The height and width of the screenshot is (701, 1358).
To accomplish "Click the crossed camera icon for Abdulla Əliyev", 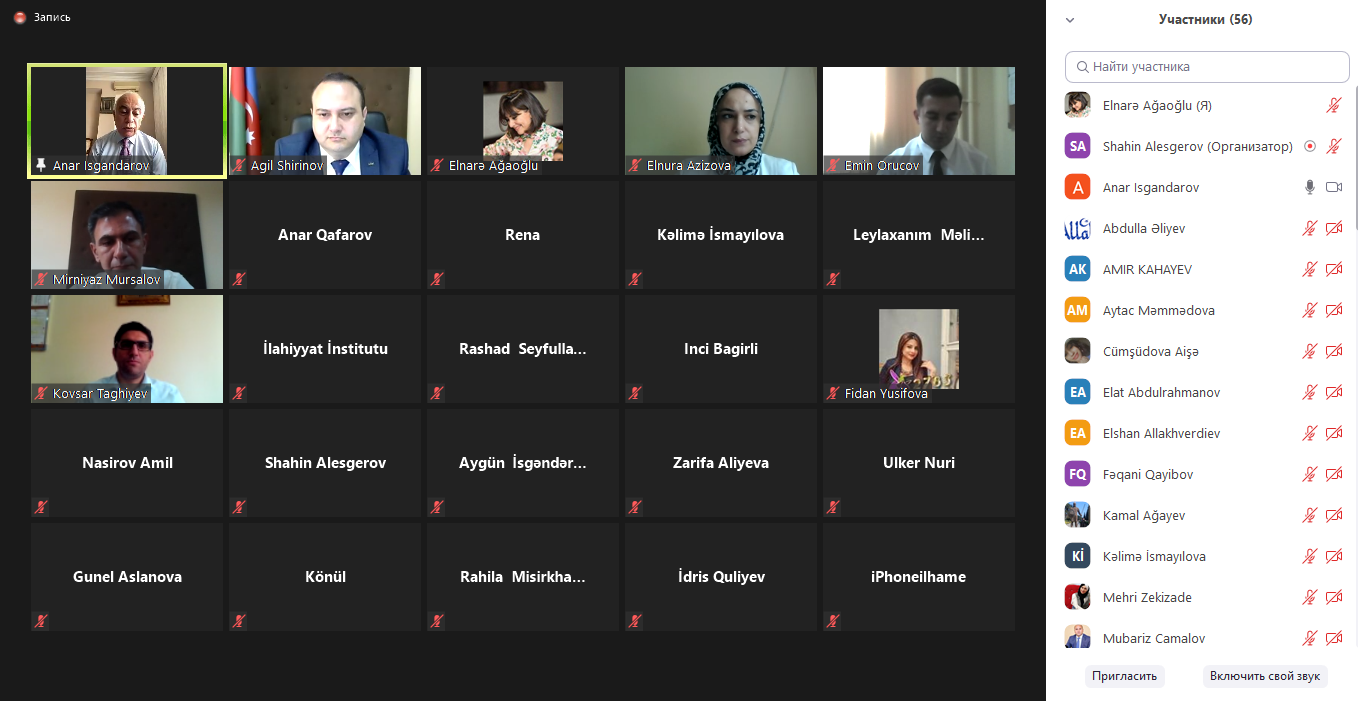I will (1334, 228).
